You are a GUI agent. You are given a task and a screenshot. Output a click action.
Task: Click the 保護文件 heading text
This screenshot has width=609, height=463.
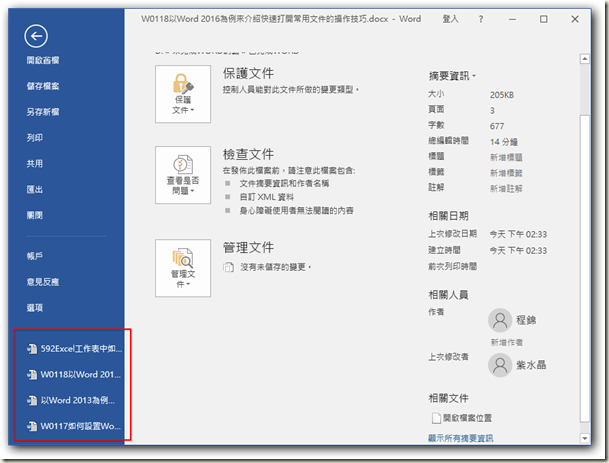coord(248,73)
